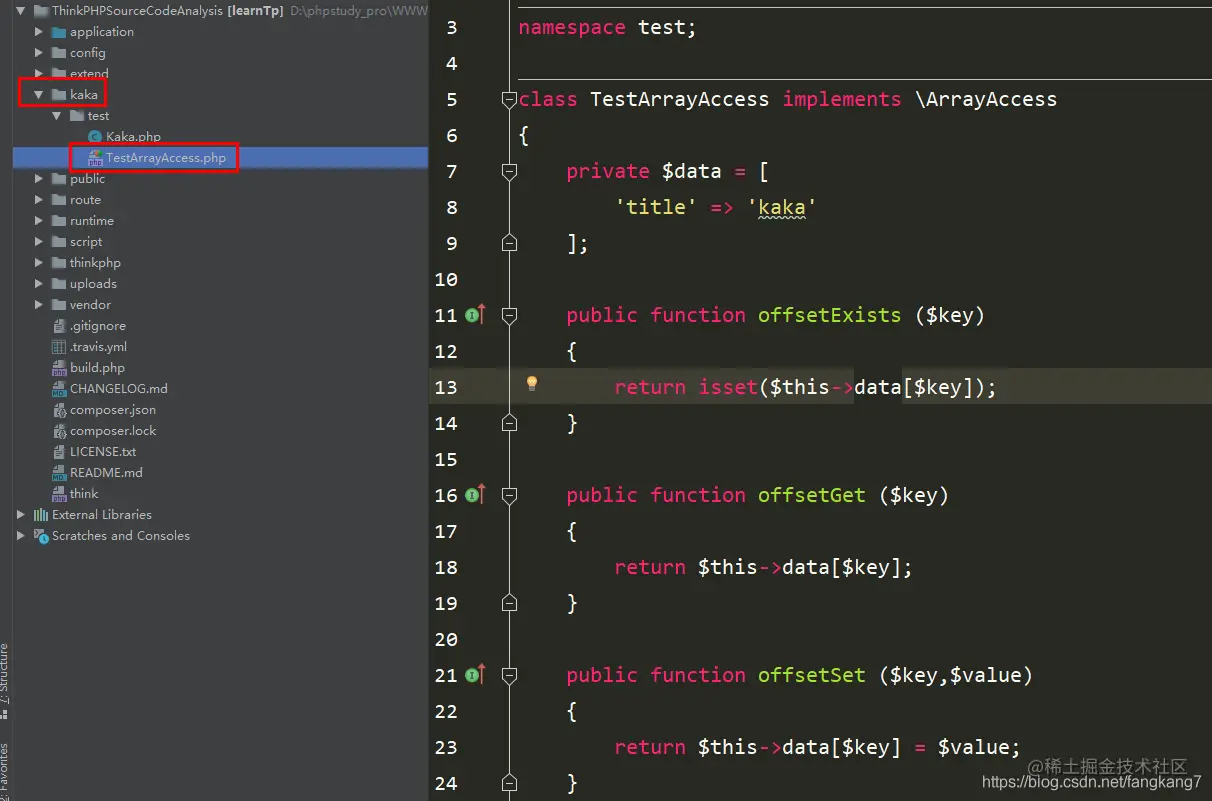Click the implements gutter icon on line 21
The image size is (1212, 801).
coord(475,675)
